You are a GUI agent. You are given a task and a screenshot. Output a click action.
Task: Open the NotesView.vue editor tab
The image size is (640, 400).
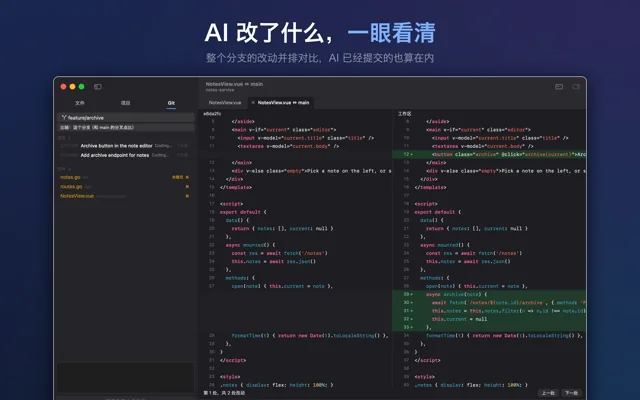coord(225,102)
